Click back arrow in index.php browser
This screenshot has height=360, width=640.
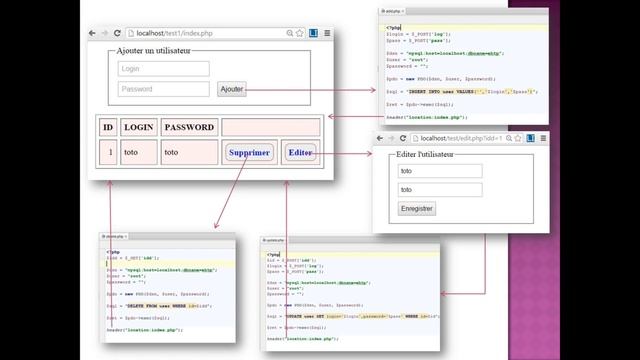[92, 33]
